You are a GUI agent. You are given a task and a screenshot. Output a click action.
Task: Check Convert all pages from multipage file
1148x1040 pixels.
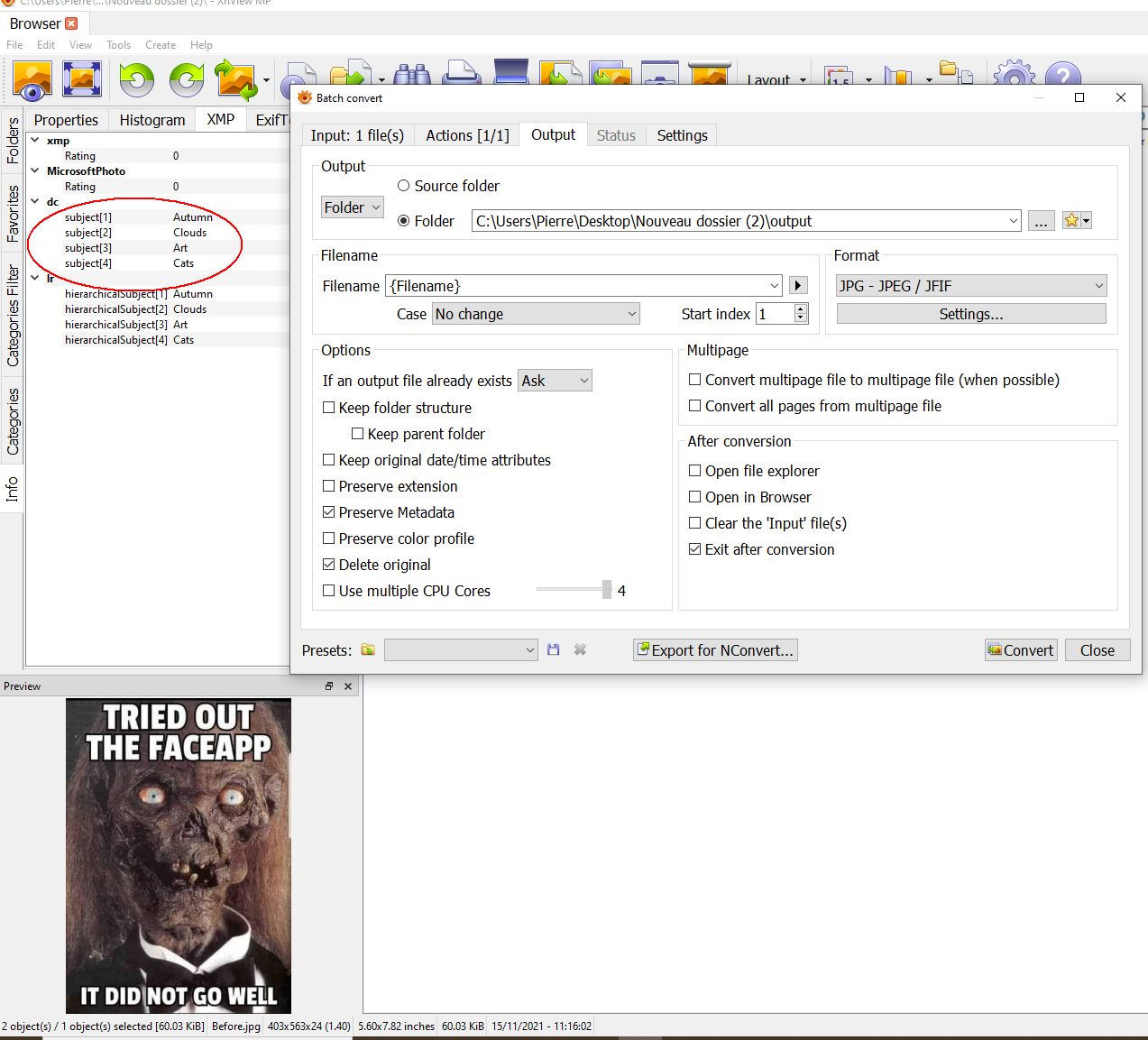point(695,406)
